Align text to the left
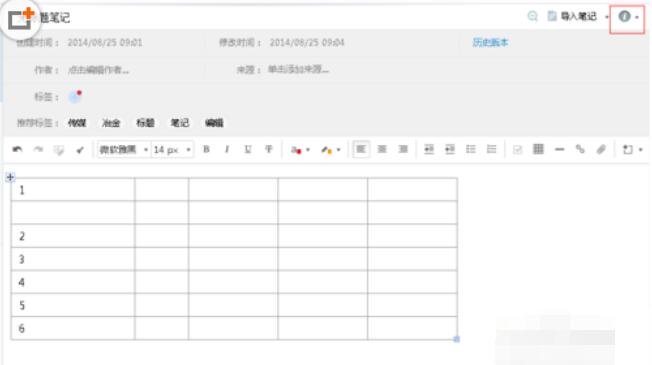Screen dimensions: 652x365 click(361, 149)
